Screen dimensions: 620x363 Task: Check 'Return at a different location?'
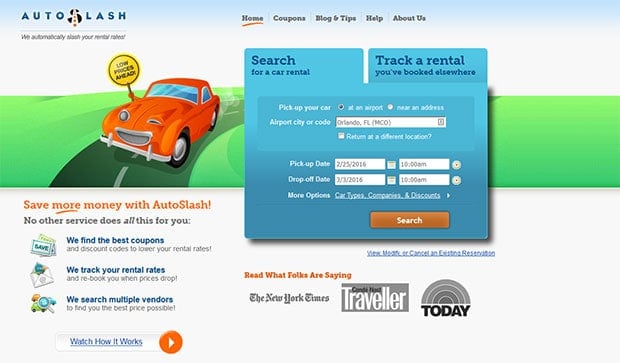click(x=341, y=136)
